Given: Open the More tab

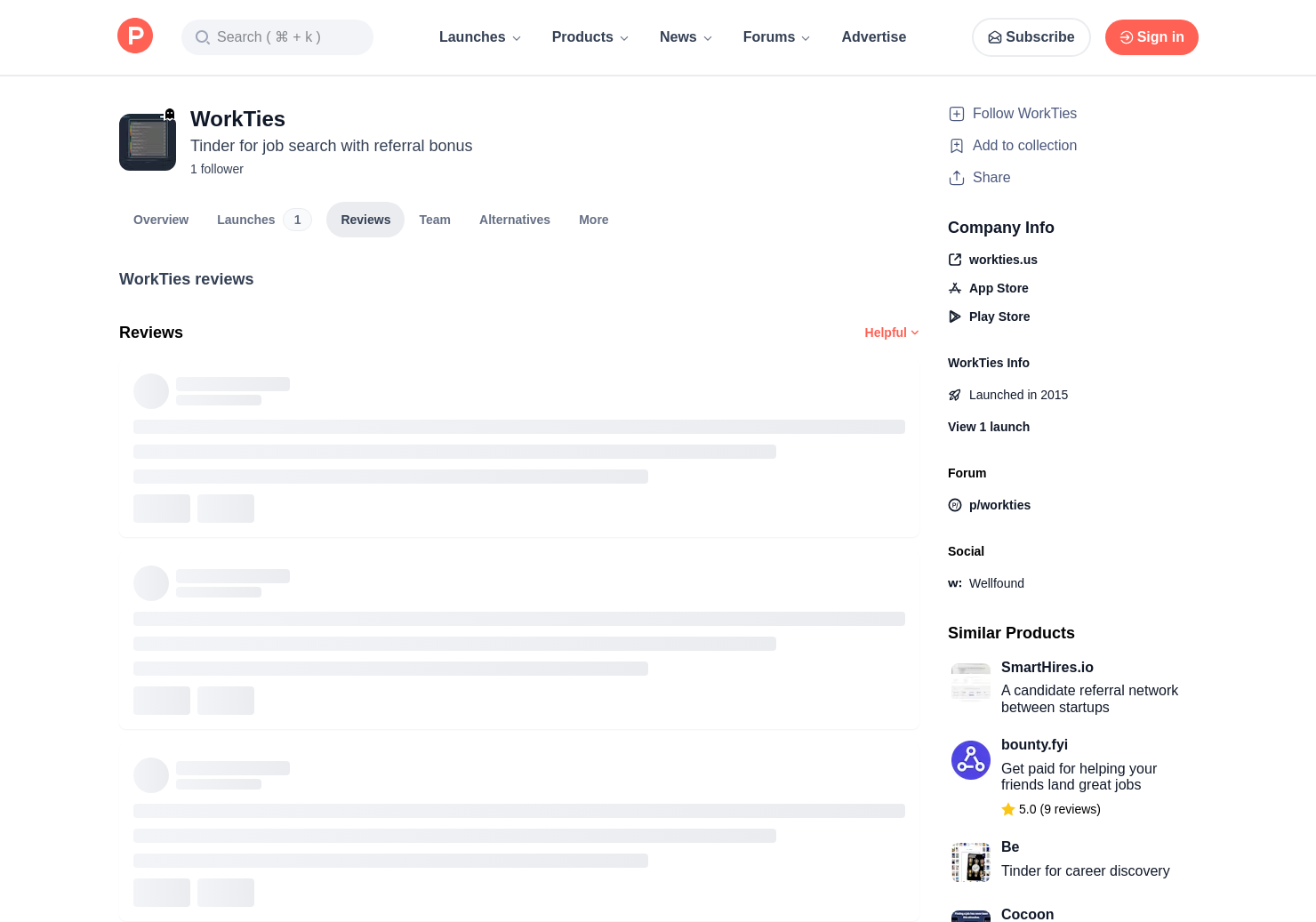Looking at the screenshot, I should pos(594,220).
